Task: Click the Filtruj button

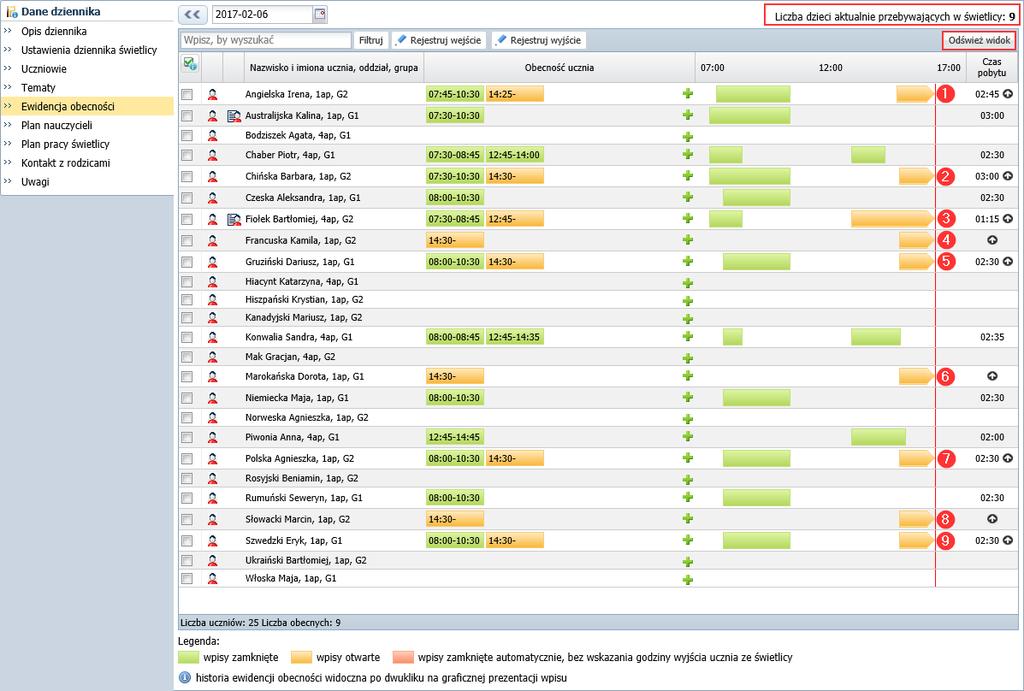Action: coord(371,40)
